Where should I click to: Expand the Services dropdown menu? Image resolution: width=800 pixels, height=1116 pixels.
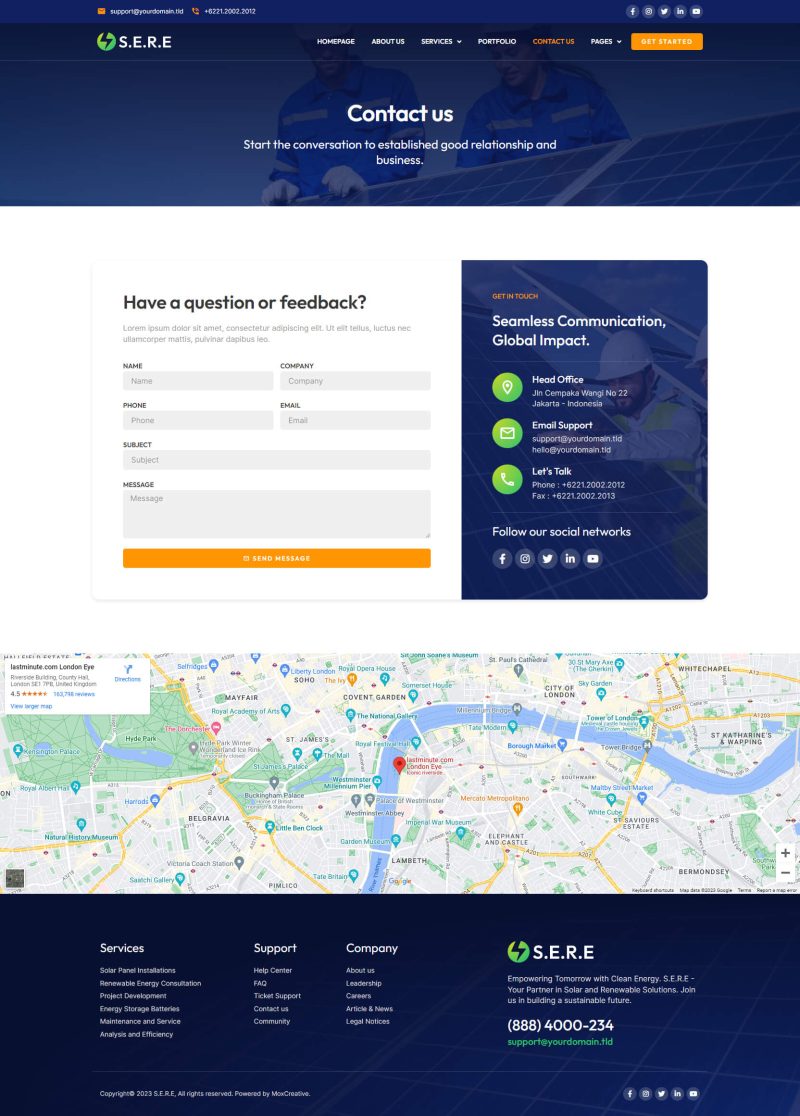pos(440,42)
